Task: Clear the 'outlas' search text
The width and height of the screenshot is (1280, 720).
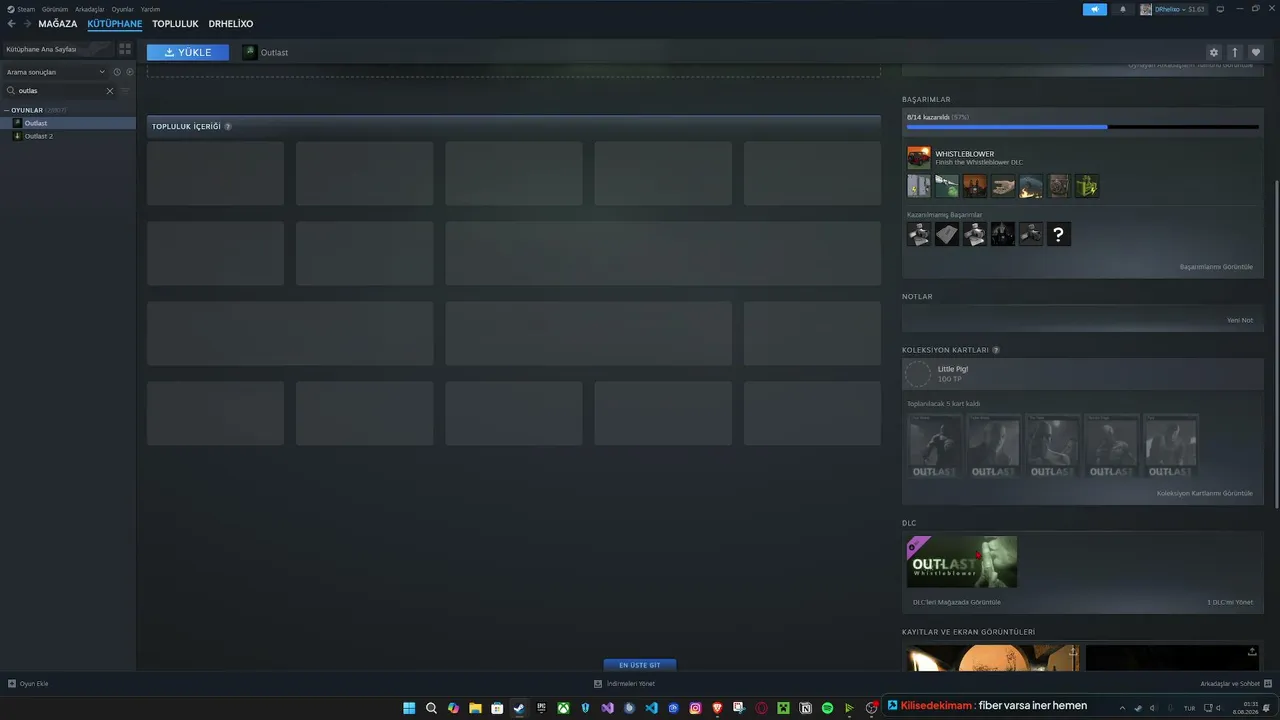Action: (x=110, y=91)
